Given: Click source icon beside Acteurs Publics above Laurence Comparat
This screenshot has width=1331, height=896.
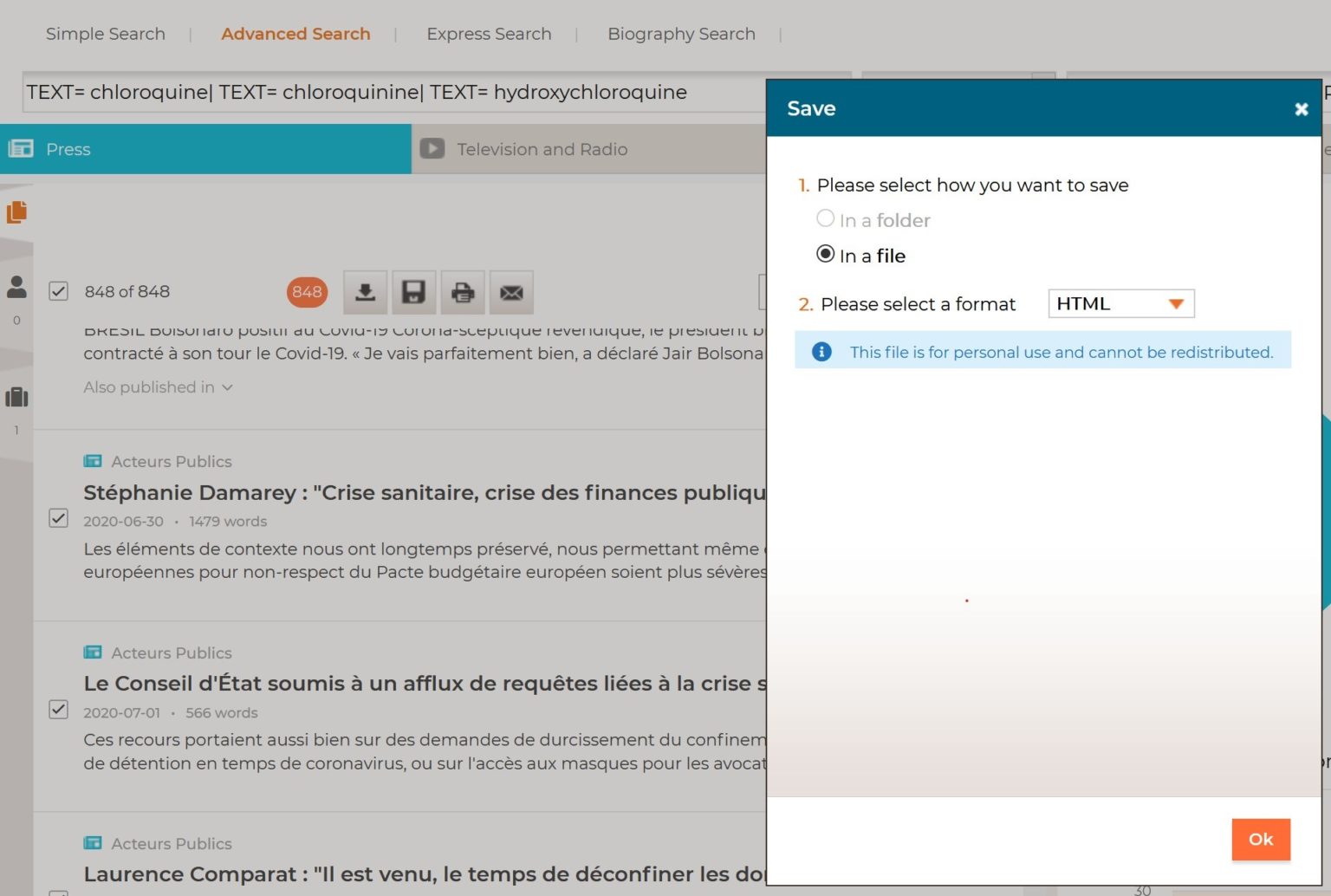Looking at the screenshot, I should (x=93, y=842).
